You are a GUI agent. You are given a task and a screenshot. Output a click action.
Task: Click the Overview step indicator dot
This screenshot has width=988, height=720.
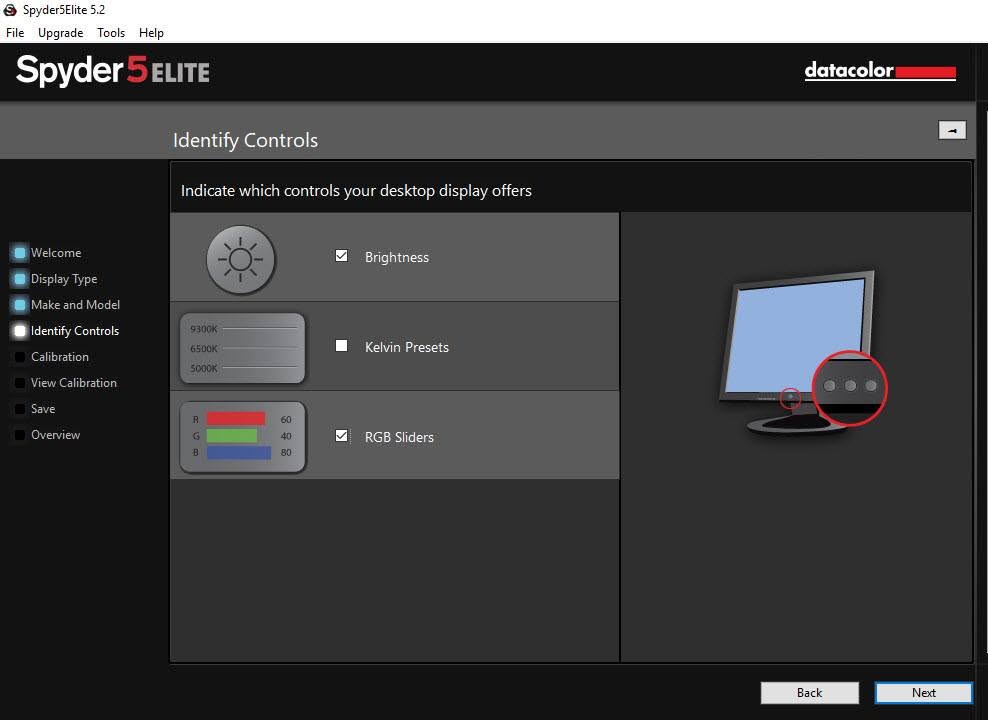click(x=20, y=435)
